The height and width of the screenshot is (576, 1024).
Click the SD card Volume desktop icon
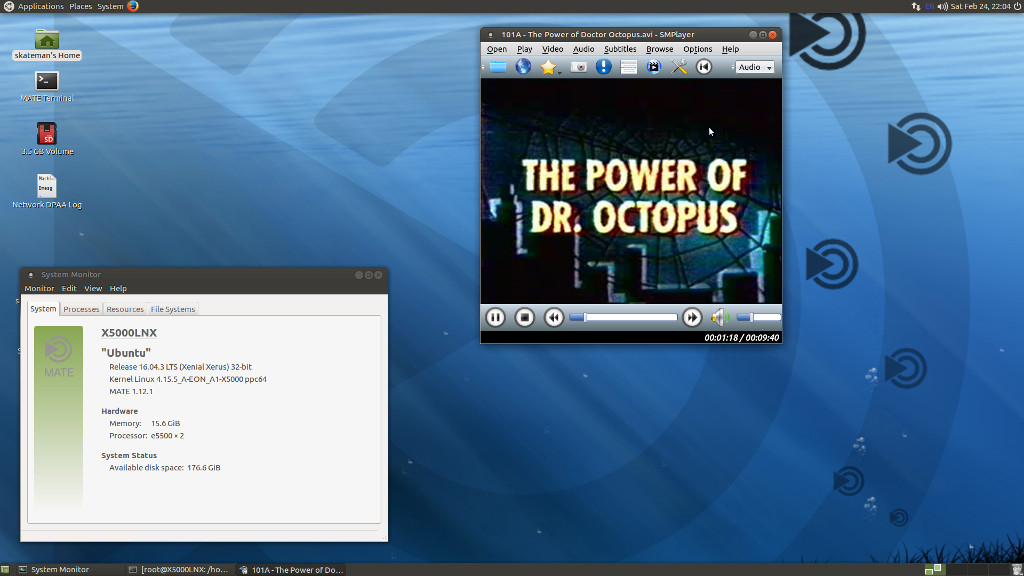point(47,139)
